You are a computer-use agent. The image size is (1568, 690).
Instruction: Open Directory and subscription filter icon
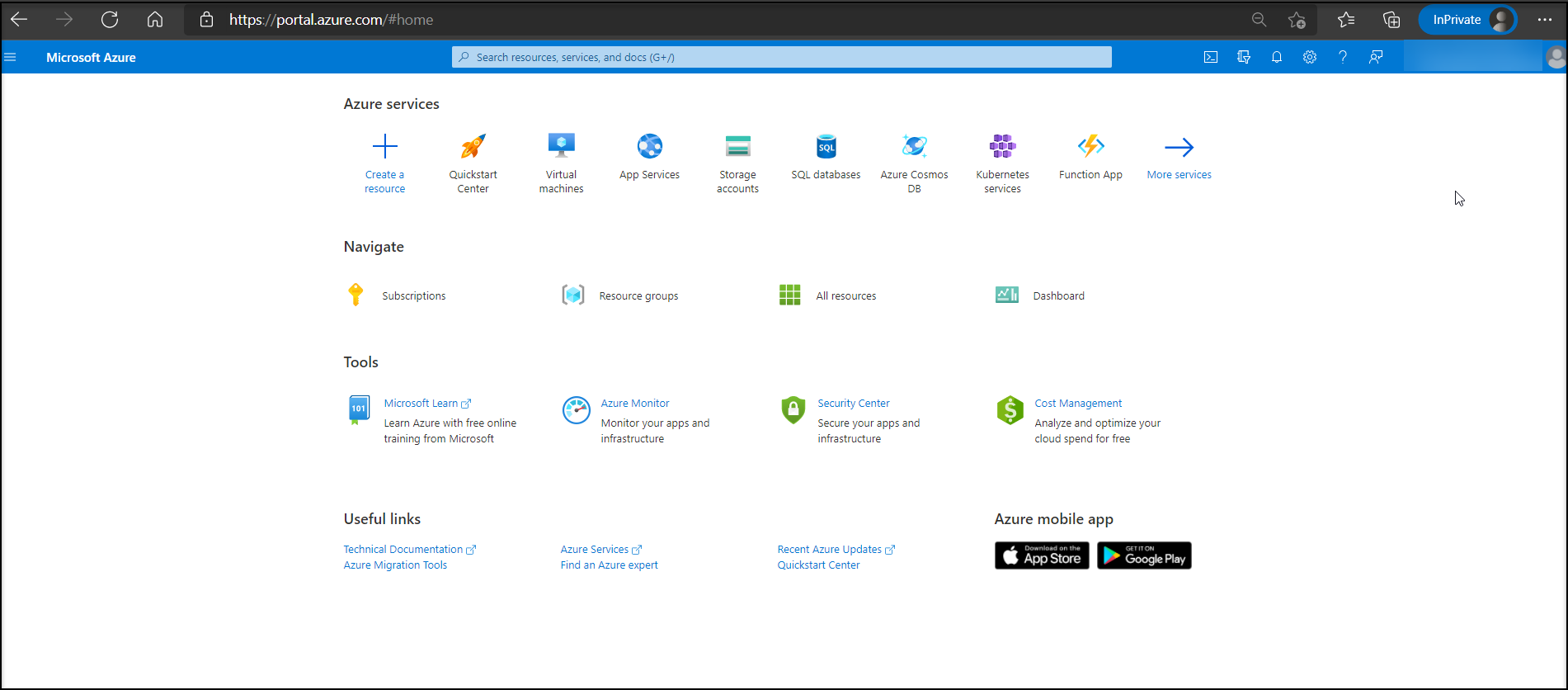[x=1244, y=57]
